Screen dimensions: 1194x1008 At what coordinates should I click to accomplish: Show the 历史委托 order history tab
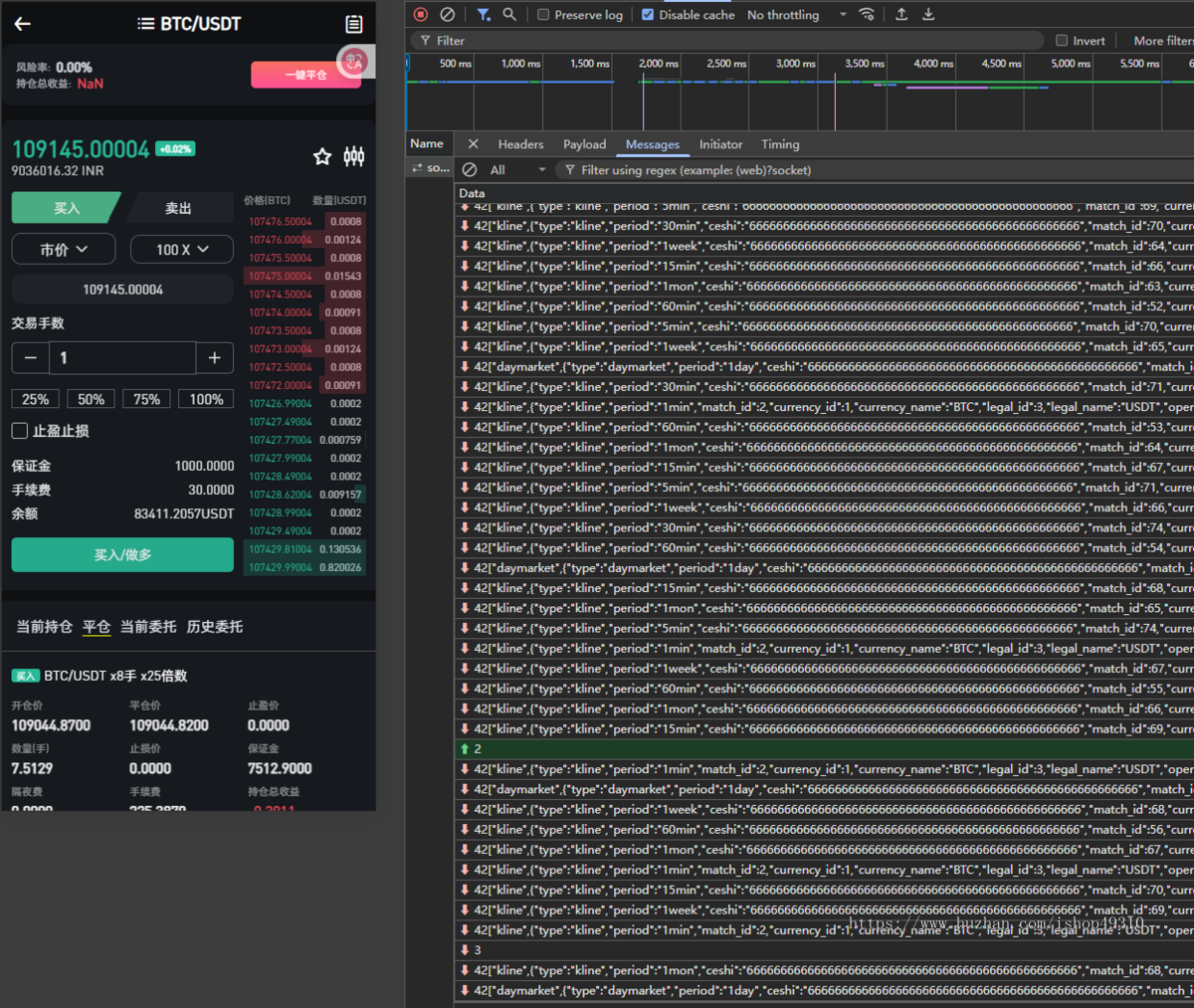(x=215, y=627)
